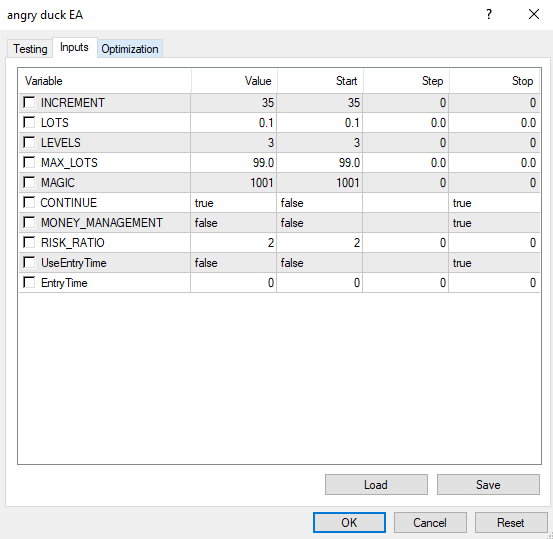Open the MONEY_MANAGEMENT Value false cell
The height and width of the screenshot is (539, 553).
[x=233, y=223]
